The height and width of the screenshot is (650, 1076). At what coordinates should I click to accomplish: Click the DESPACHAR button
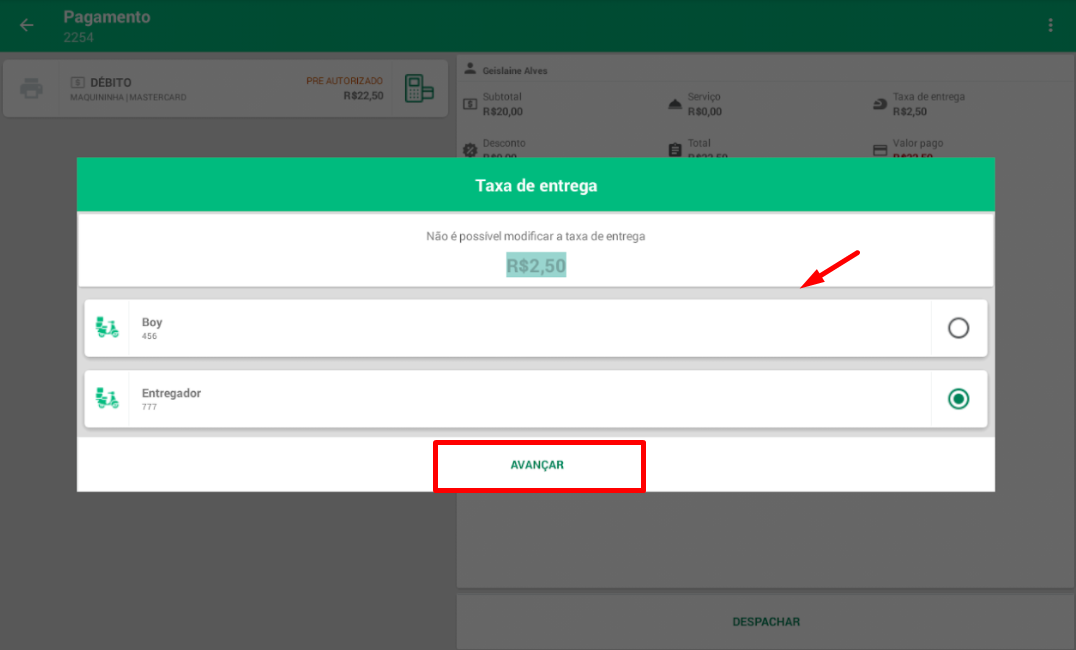(766, 622)
